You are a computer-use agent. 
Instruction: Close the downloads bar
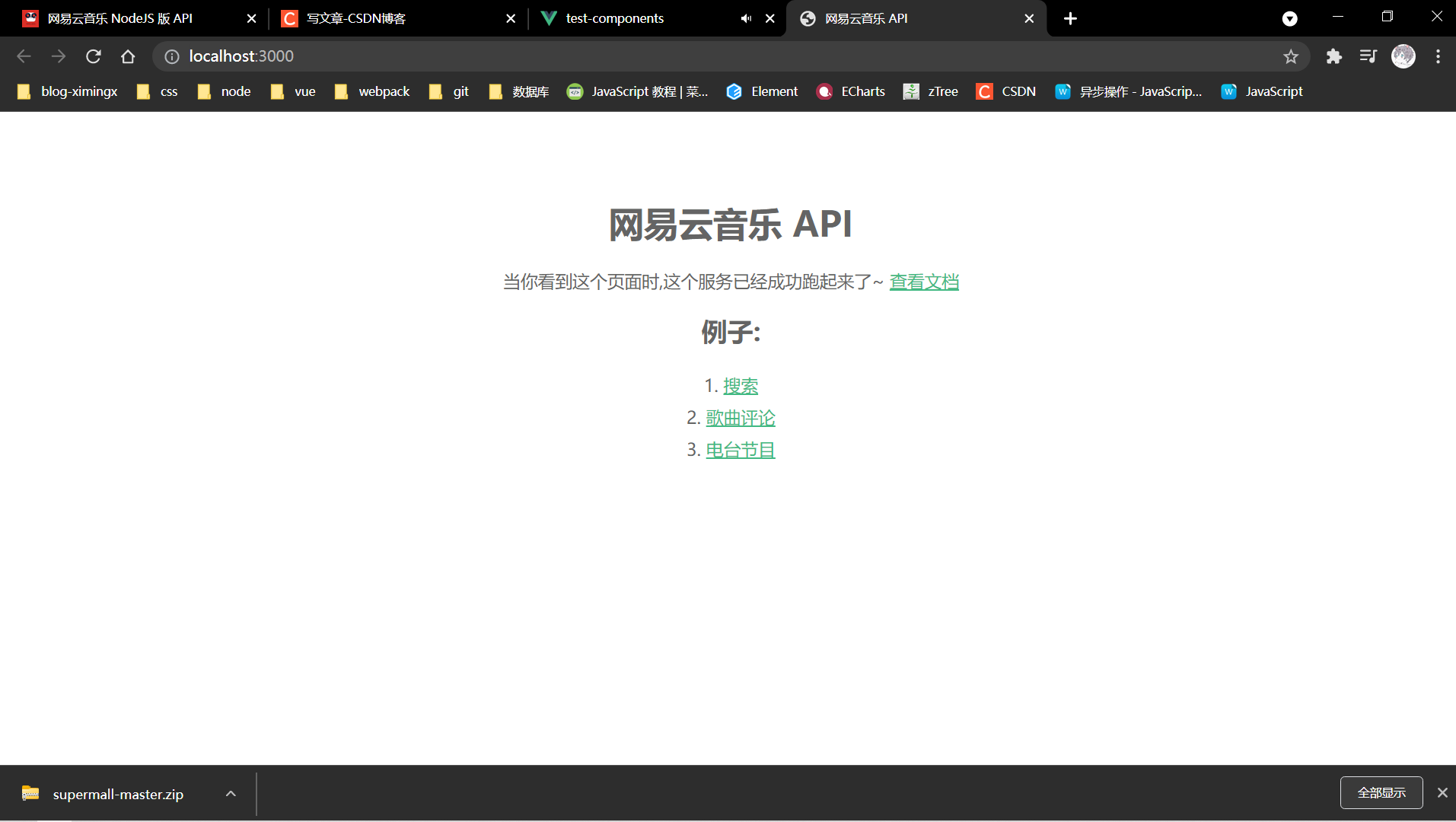click(1442, 793)
